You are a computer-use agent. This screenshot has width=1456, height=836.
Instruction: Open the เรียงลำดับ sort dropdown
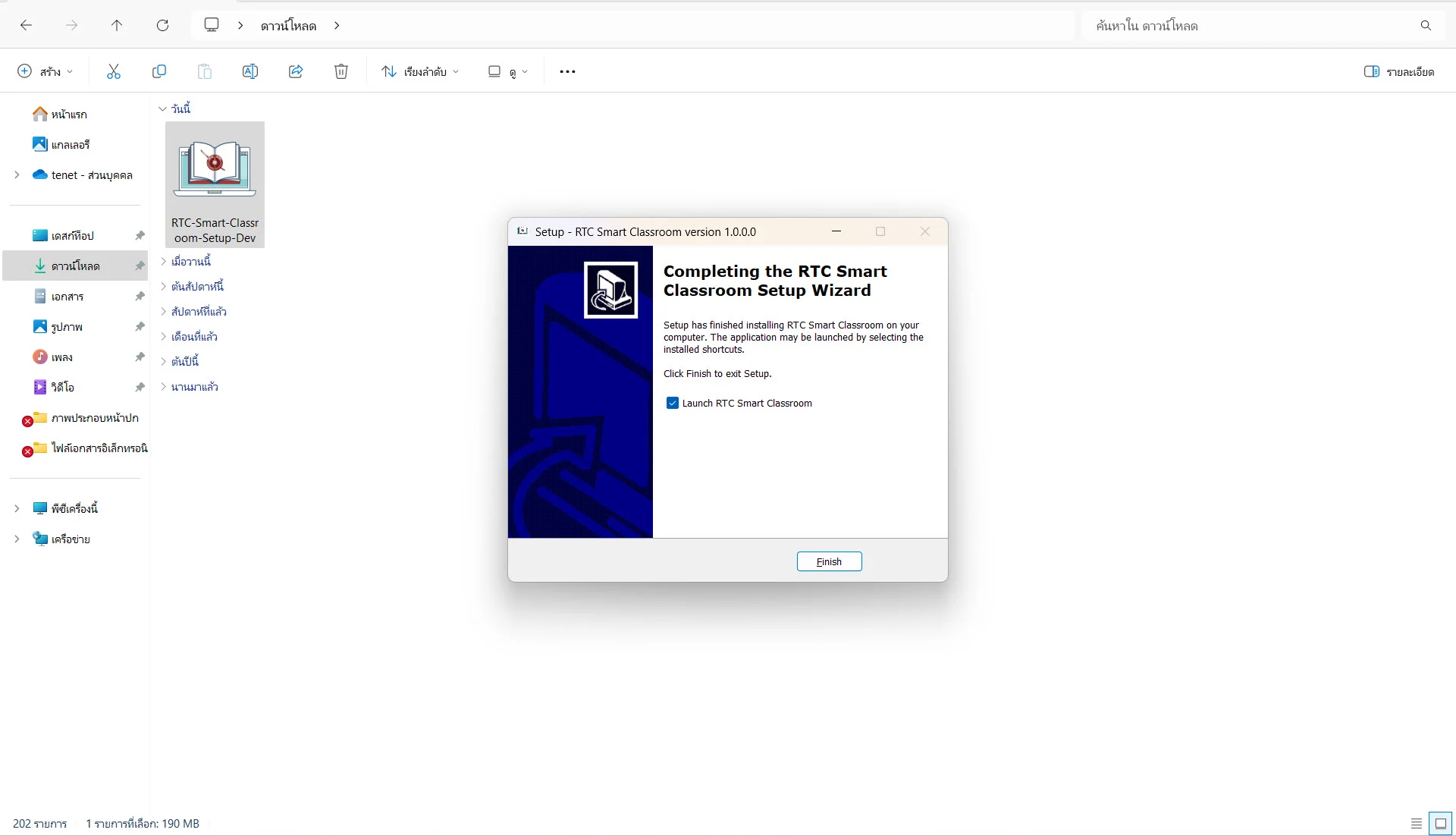(x=420, y=71)
